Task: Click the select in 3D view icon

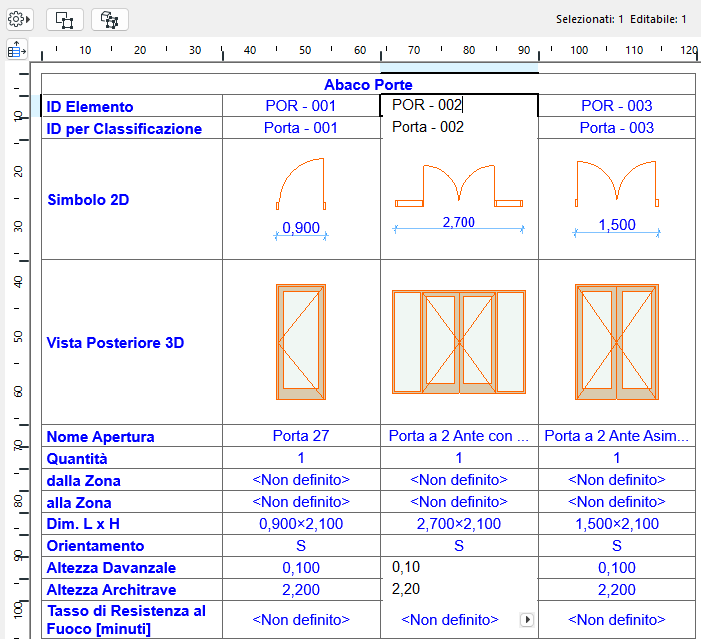Action: click(109, 19)
